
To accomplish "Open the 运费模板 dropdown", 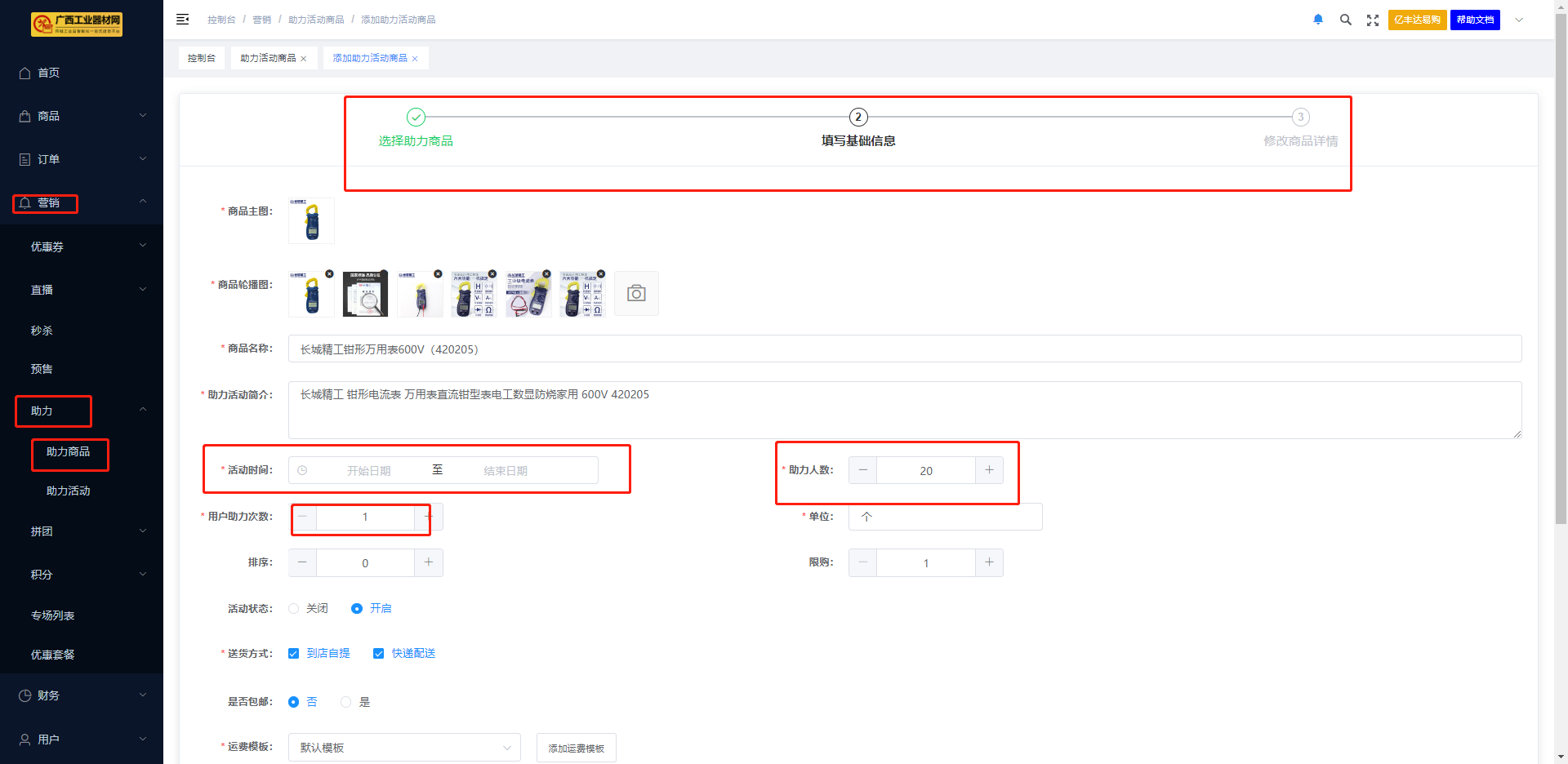I will 404,748.
